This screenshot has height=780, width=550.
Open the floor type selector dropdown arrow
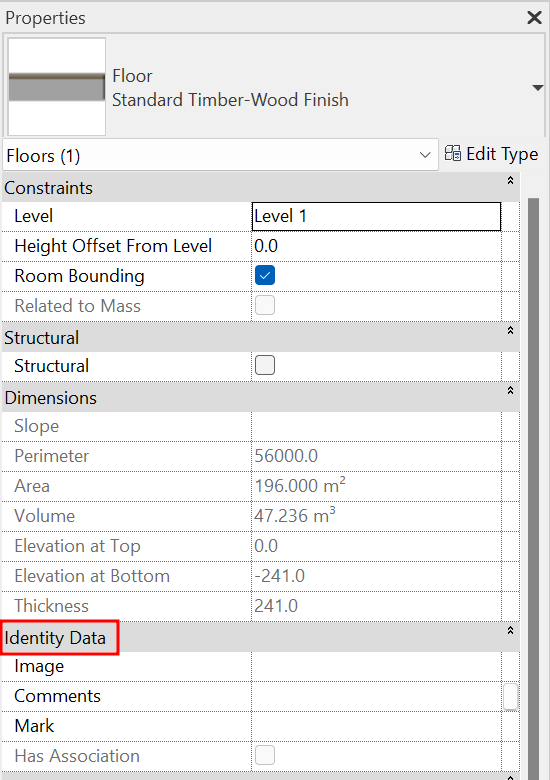tap(537, 88)
